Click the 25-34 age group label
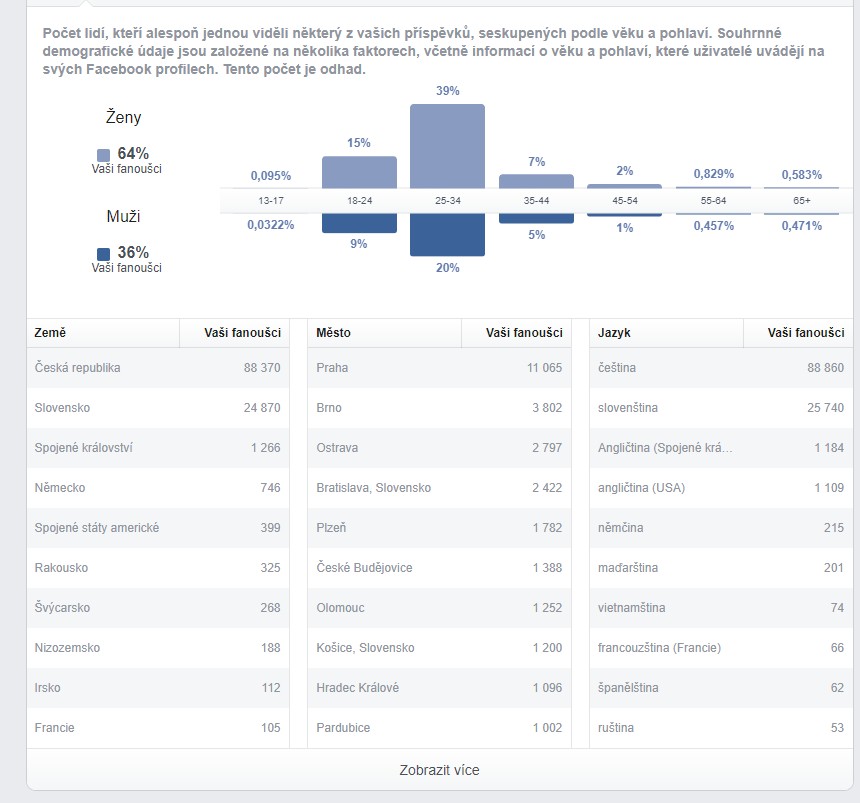The height and width of the screenshot is (803, 860). tap(448, 201)
